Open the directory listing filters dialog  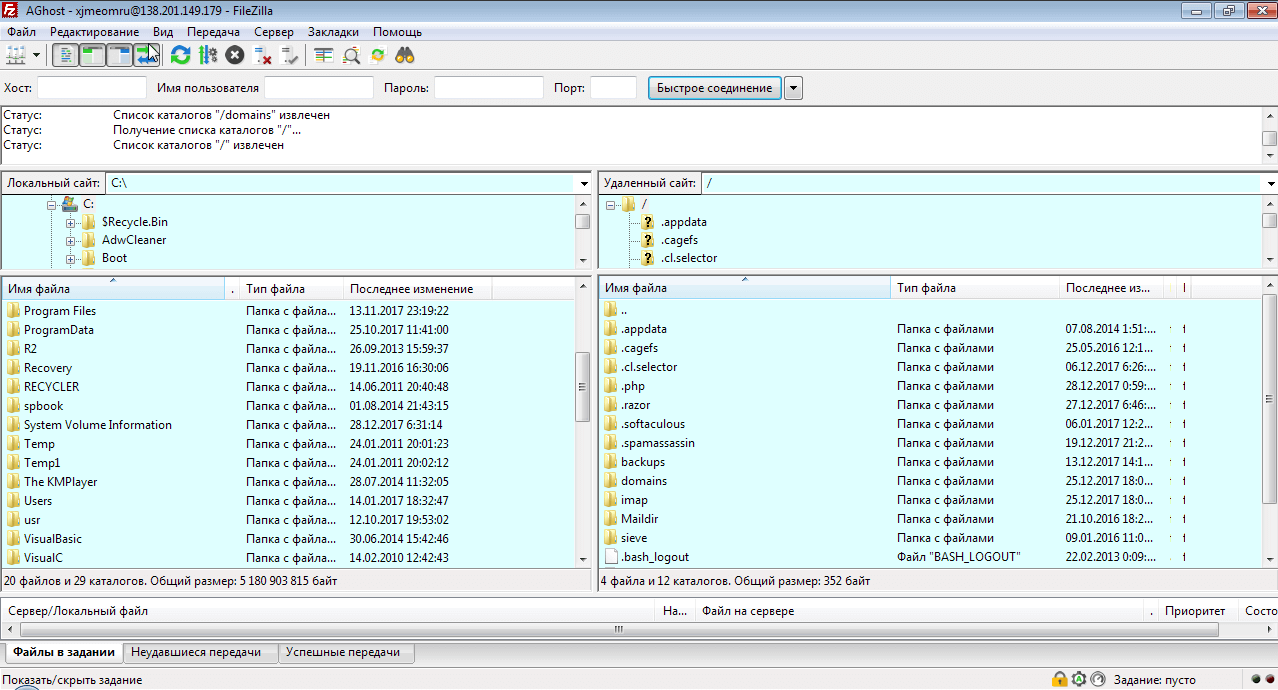point(323,55)
